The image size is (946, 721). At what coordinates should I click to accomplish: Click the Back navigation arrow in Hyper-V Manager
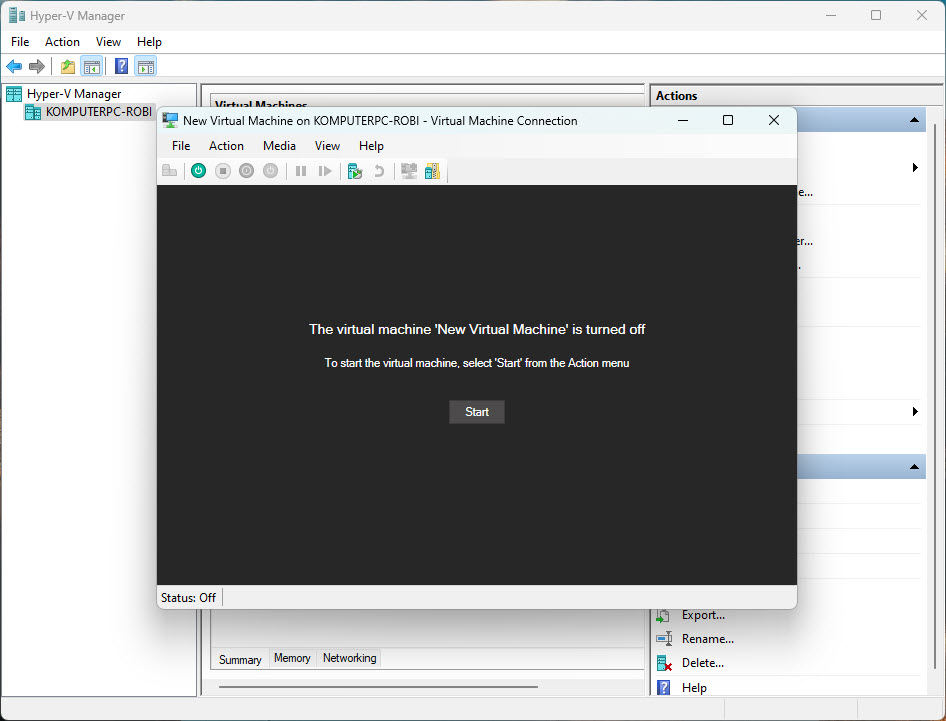pyautogui.click(x=14, y=66)
